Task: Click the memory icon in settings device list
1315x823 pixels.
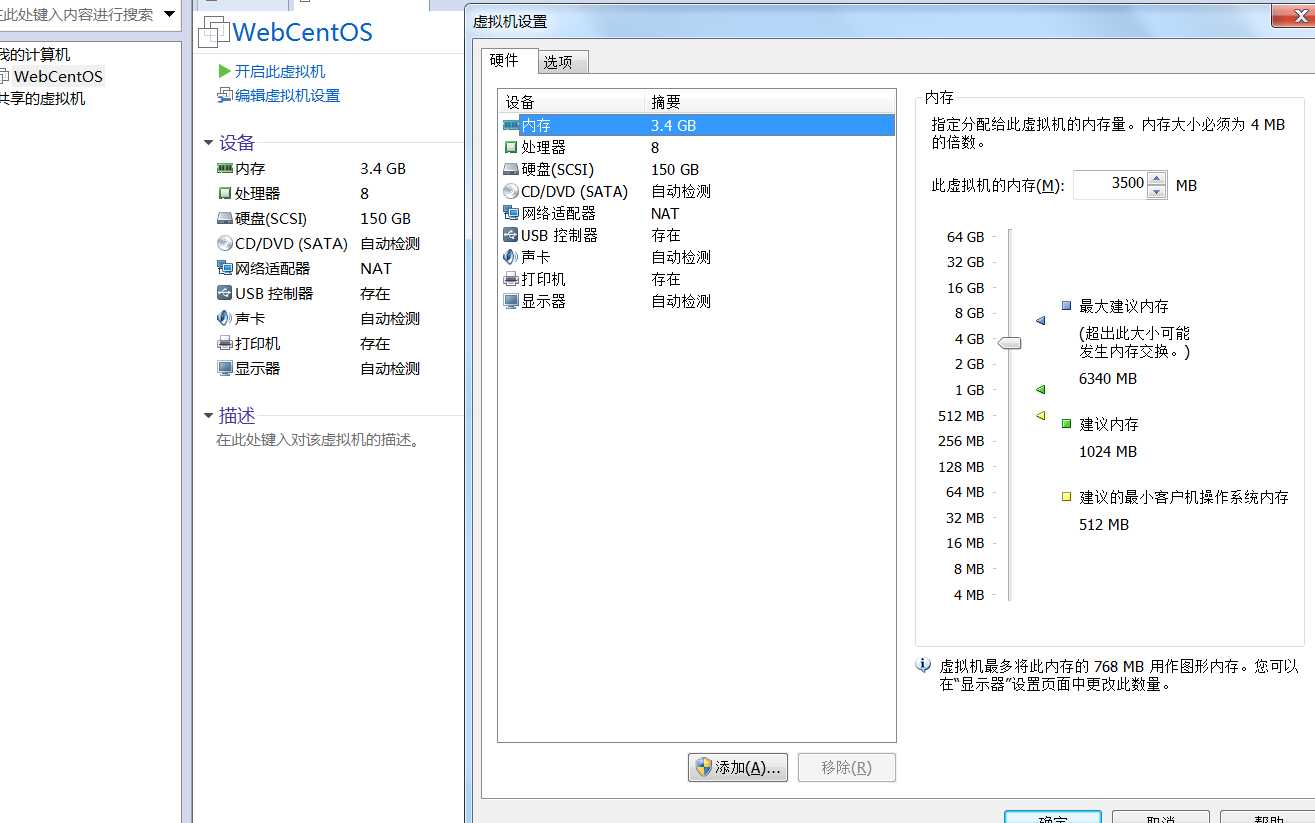Action: [x=511, y=126]
